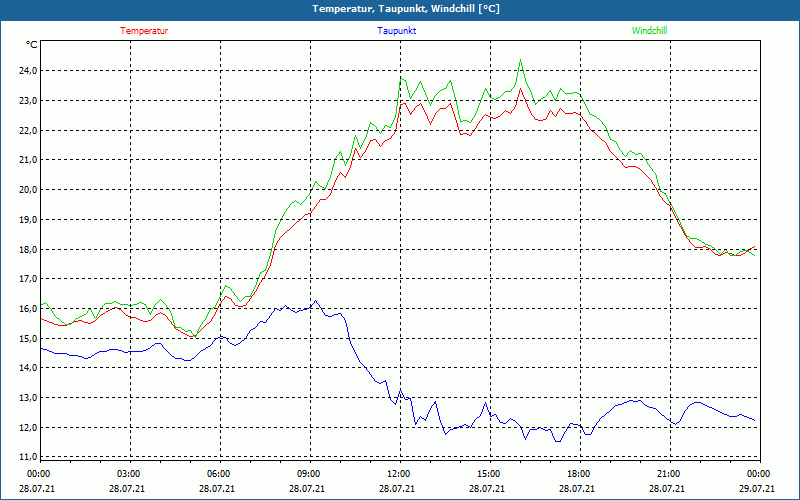Viewport: 800px width, 500px height.
Task: Select the 22,0 y-axis value
Action: (x=29, y=131)
